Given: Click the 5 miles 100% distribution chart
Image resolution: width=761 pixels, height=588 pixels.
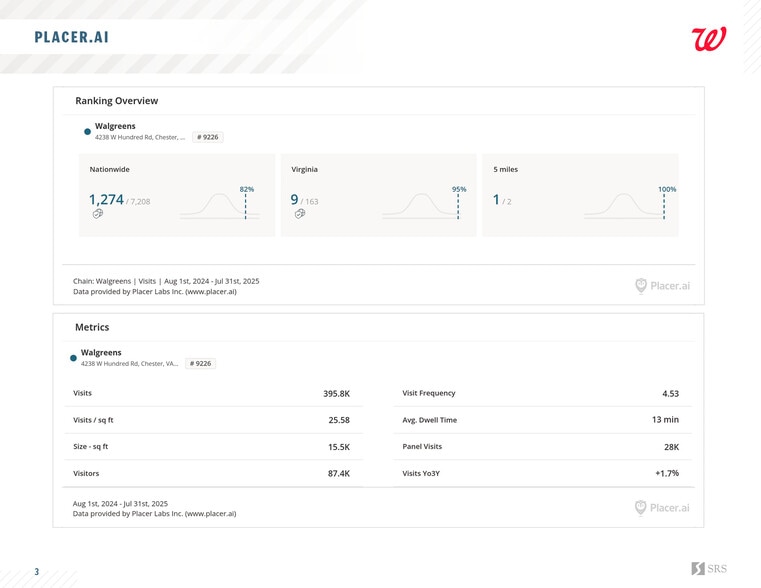Looking at the screenshot, I should pyautogui.click(x=624, y=205).
